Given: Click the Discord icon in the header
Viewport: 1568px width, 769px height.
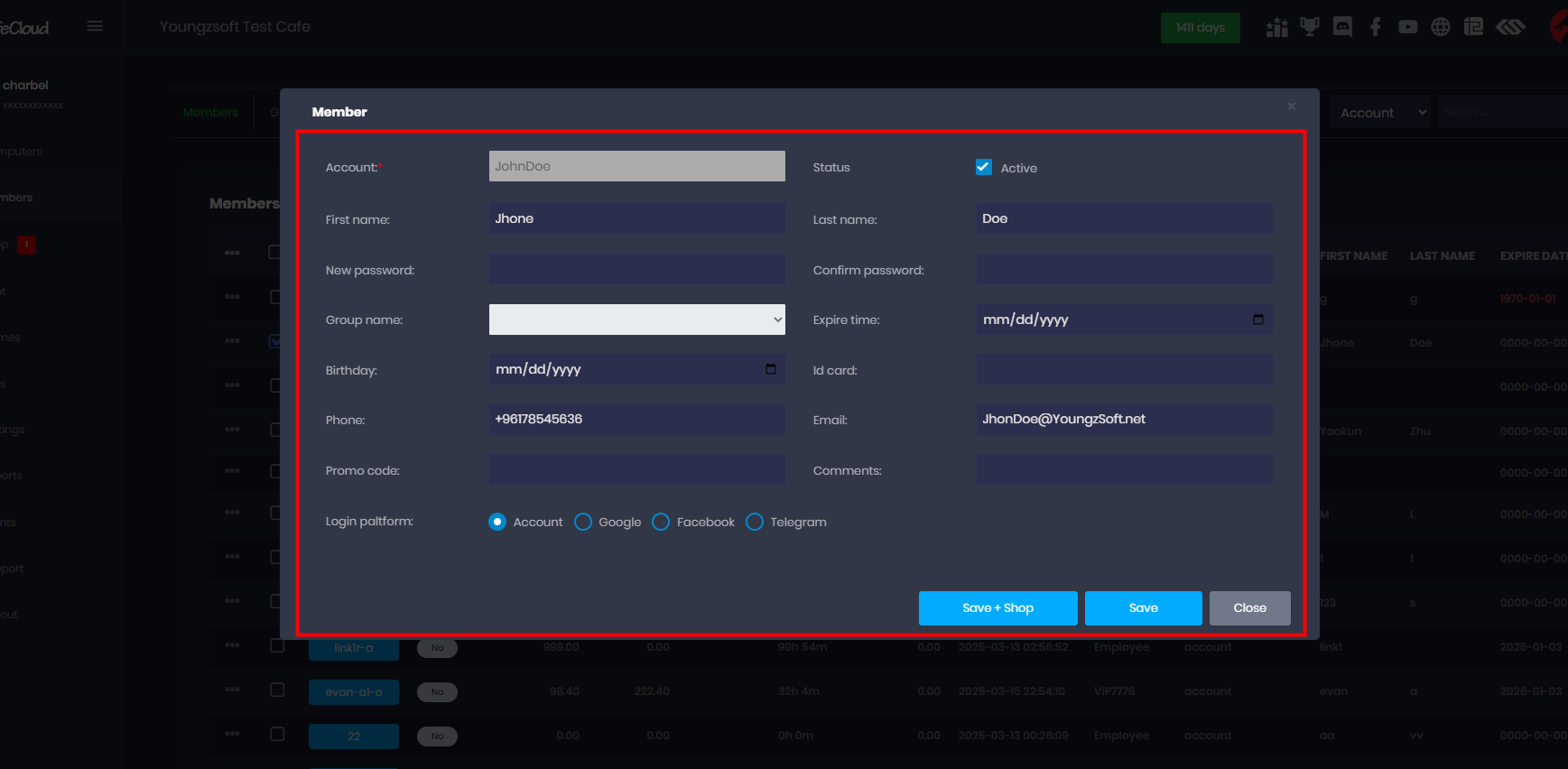Looking at the screenshot, I should (1342, 27).
